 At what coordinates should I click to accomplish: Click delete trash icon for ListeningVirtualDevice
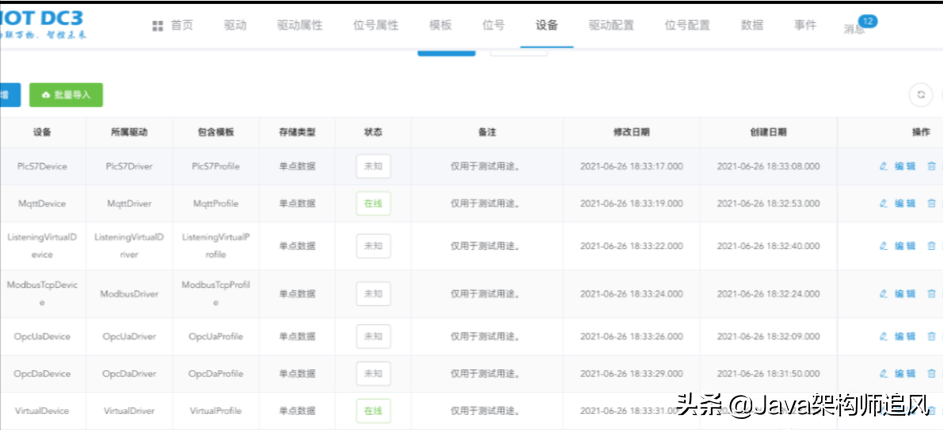point(932,245)
